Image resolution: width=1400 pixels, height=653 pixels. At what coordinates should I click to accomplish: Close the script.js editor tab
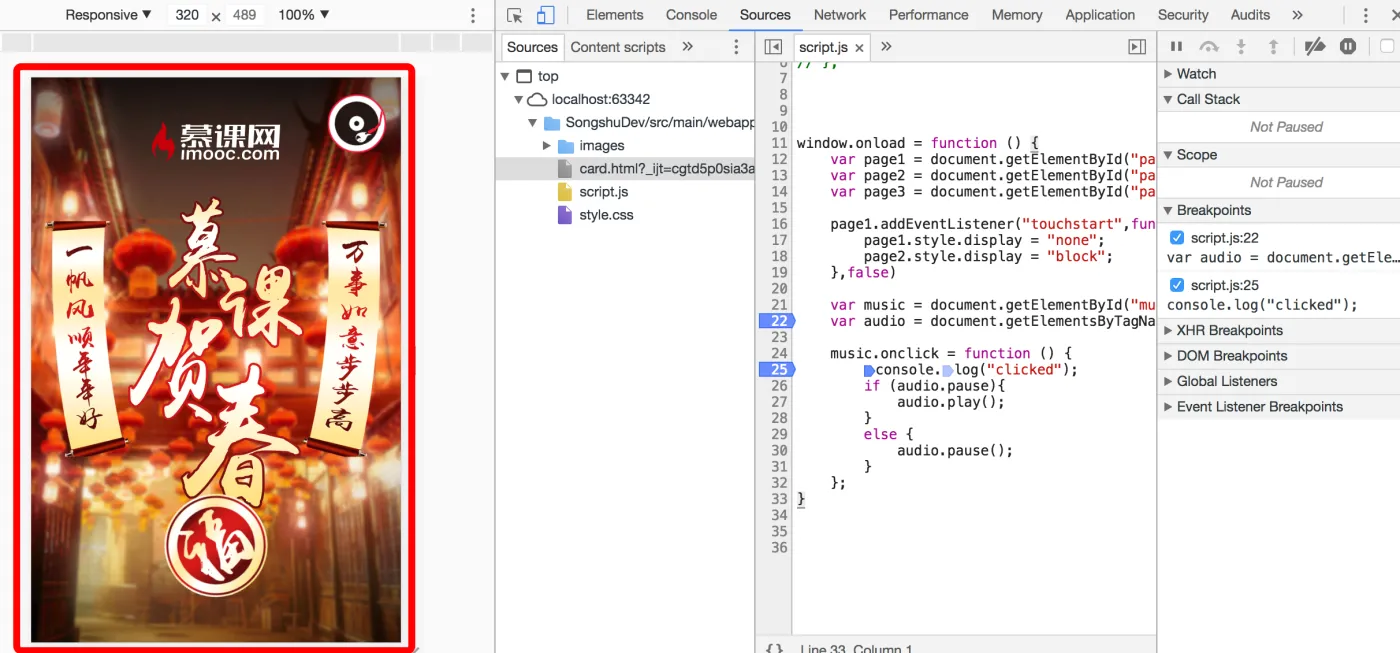tap(859, 47)
